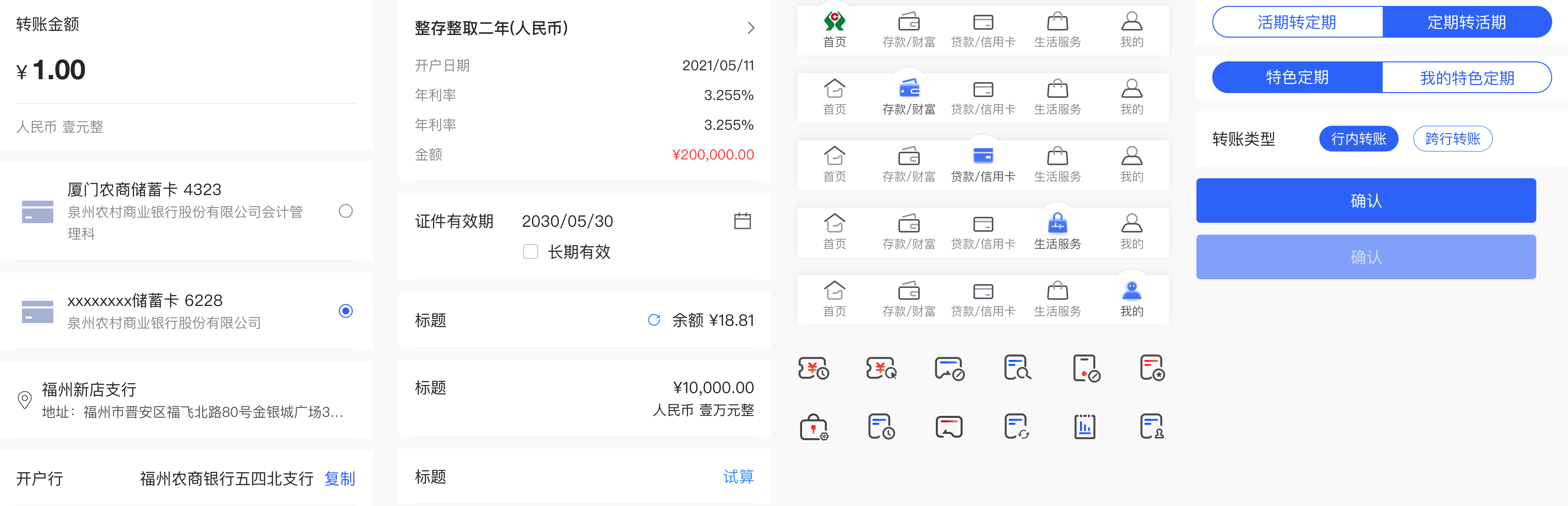Image resolution: width=1568 pixels, height=506 pixels.
Task: Tap the document icon with refresh arrows
Action: click(1017, 426)
